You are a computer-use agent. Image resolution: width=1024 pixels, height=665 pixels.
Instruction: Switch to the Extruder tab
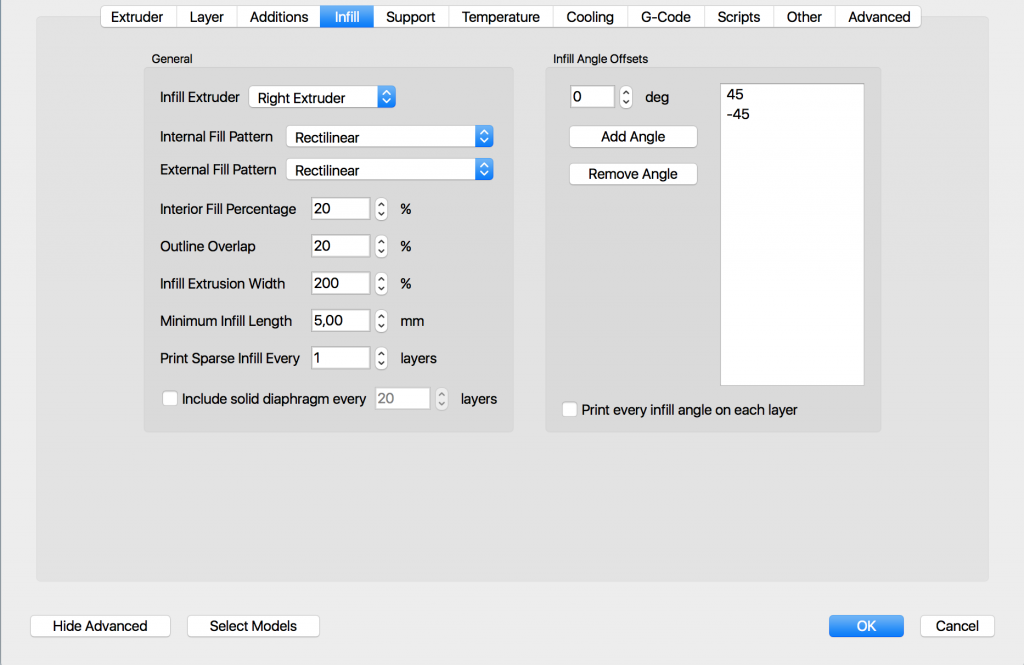point(137,17)
